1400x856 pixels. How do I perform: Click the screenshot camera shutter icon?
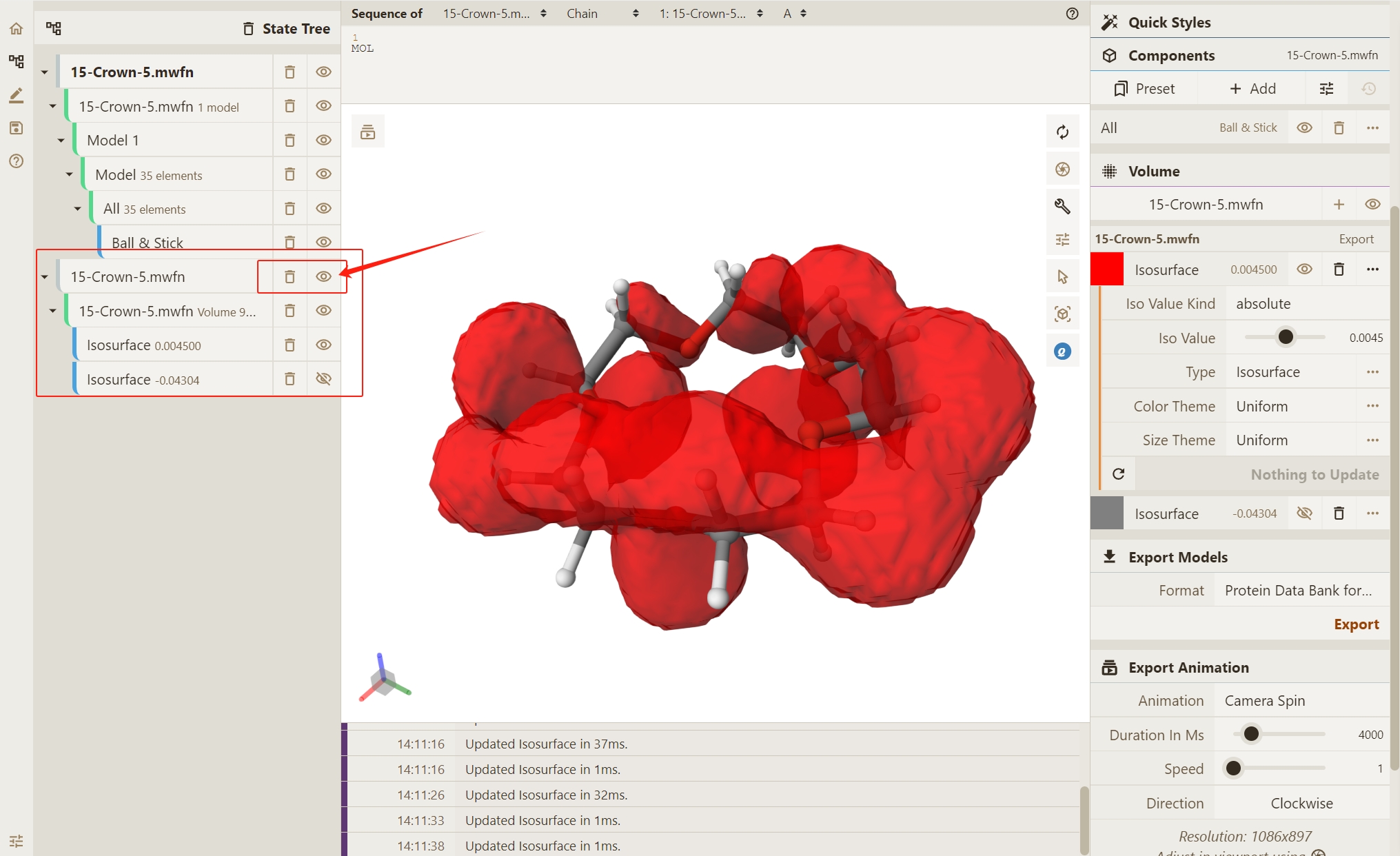[x=1062, y=169]
